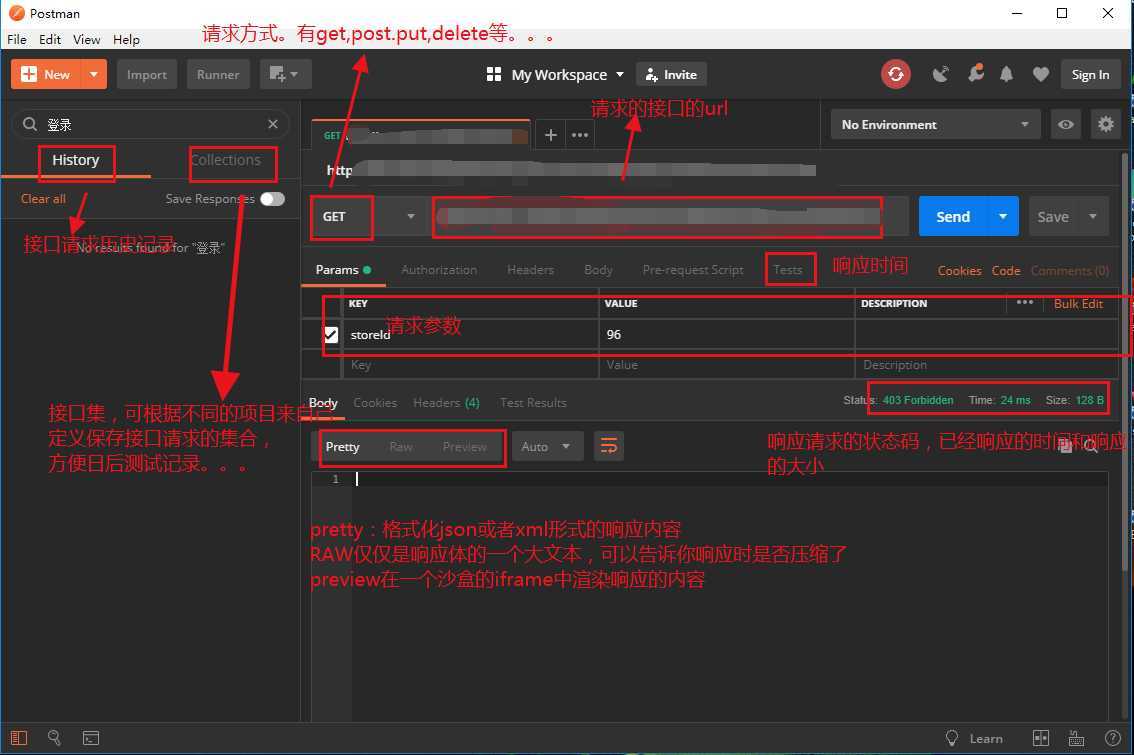Open the response Cookies tab
1134x755 pixels.
(375, 403)
